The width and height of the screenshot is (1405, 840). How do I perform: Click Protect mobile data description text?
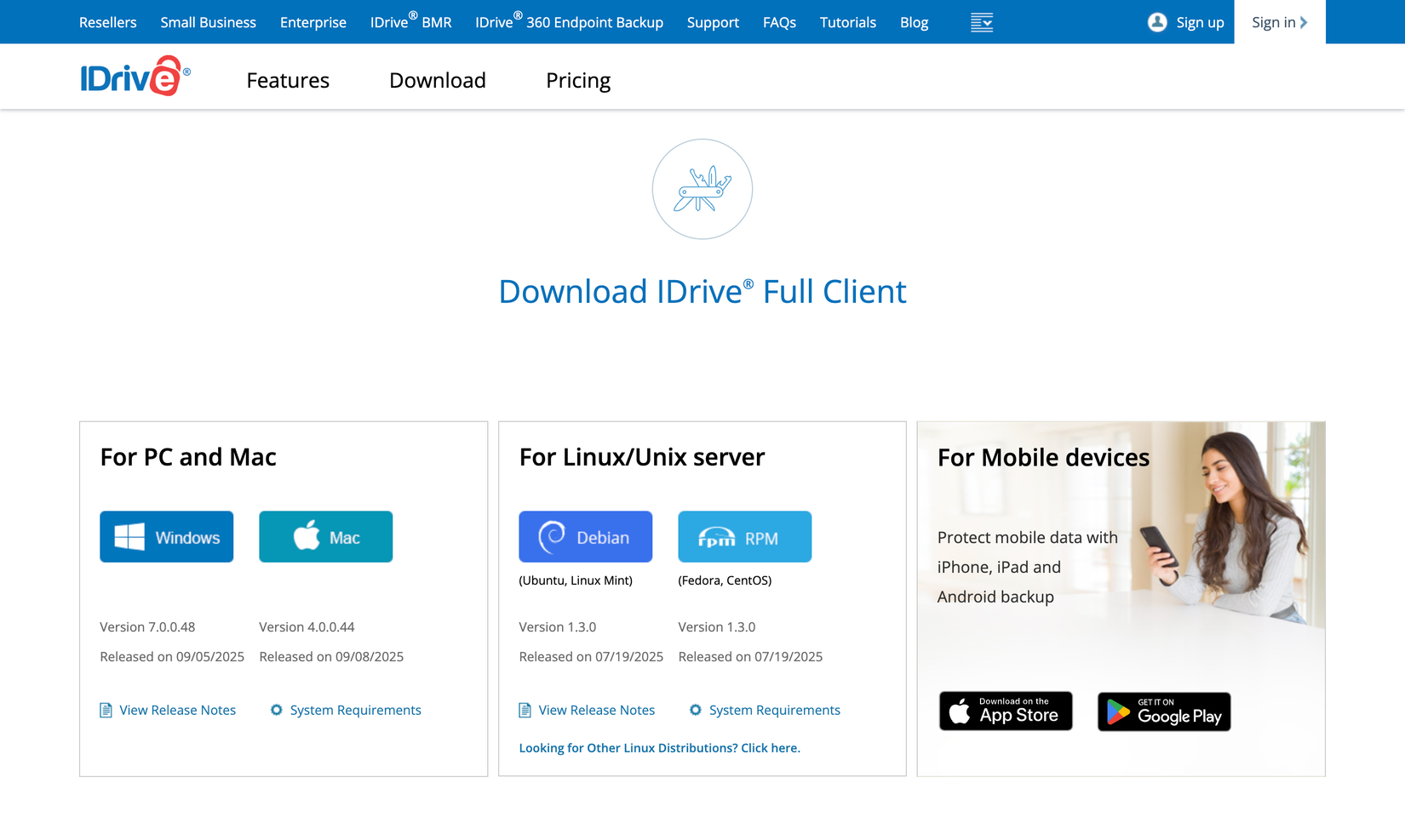[1028, 567]
